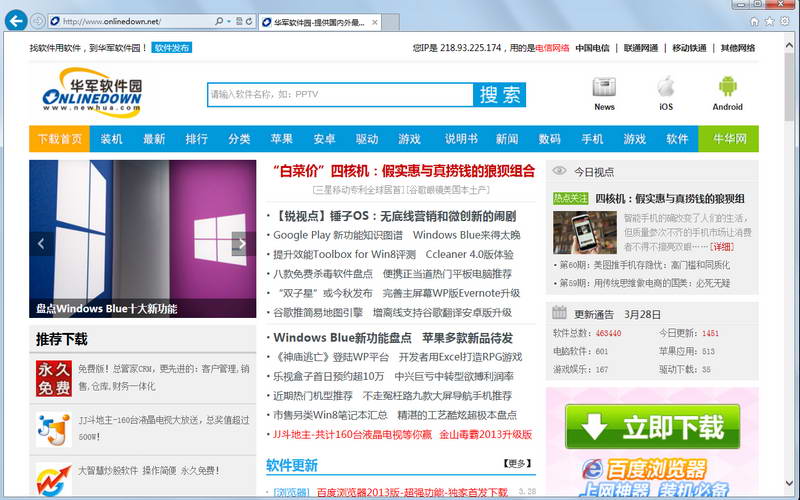Open the green 牛华网 navigation item
Screen dimensions: 800x500
click(x=729, y=139)
